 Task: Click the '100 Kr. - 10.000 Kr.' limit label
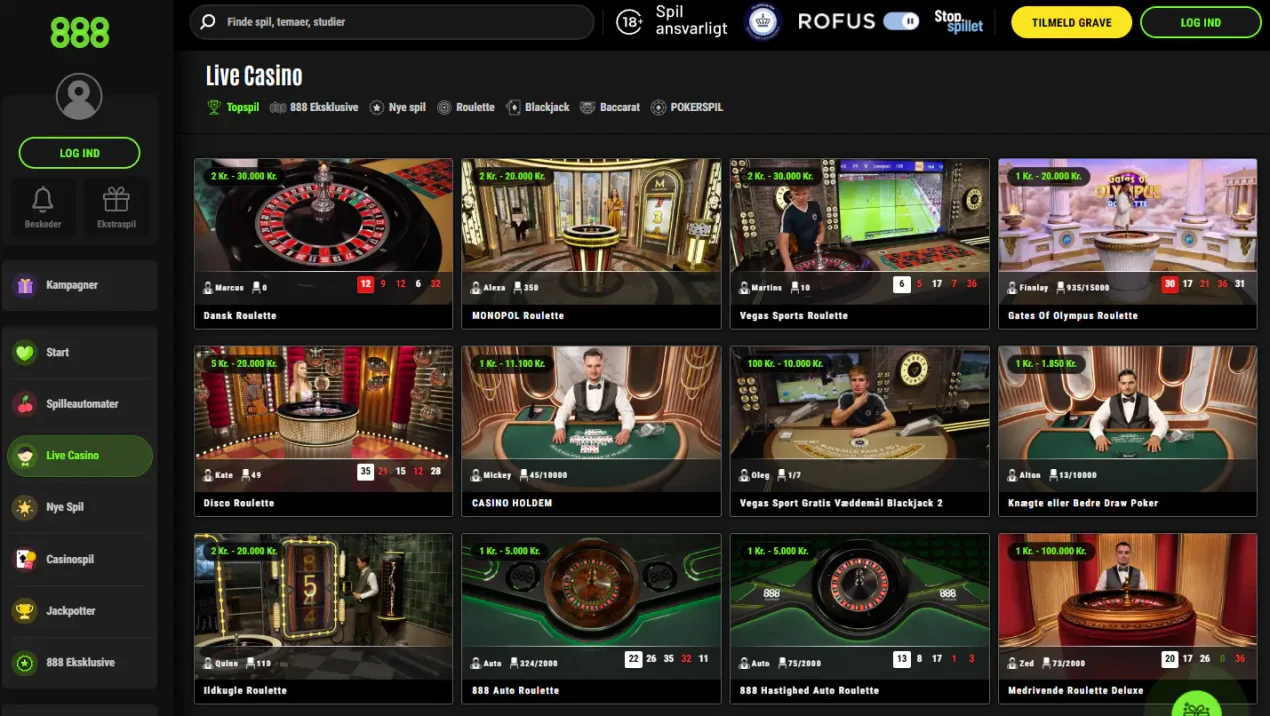(783, 363)
